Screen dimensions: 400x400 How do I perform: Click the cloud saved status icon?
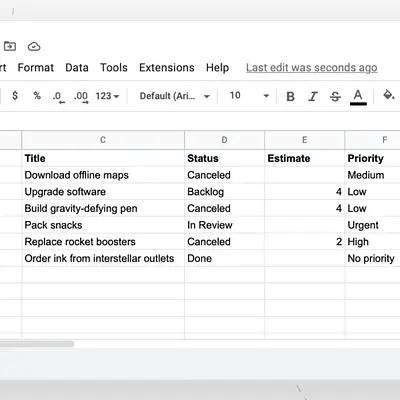(34, 46)
